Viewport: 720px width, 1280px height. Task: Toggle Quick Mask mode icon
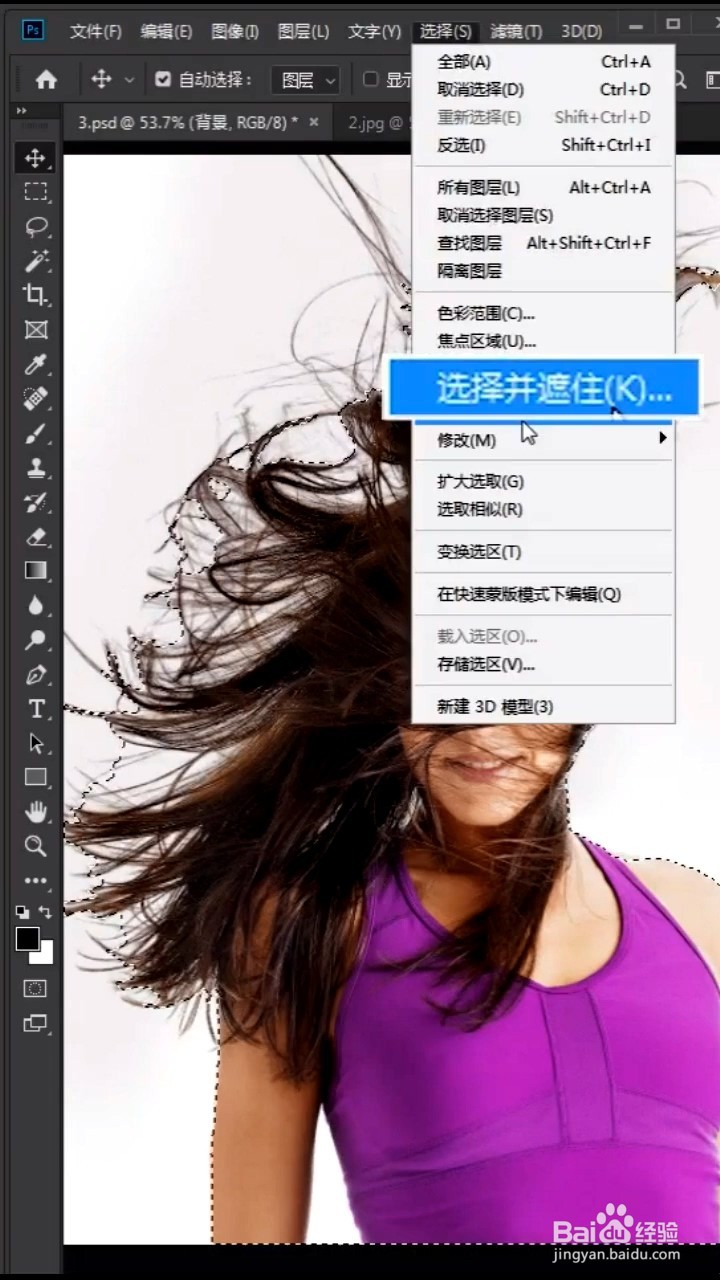pos(36,988)
